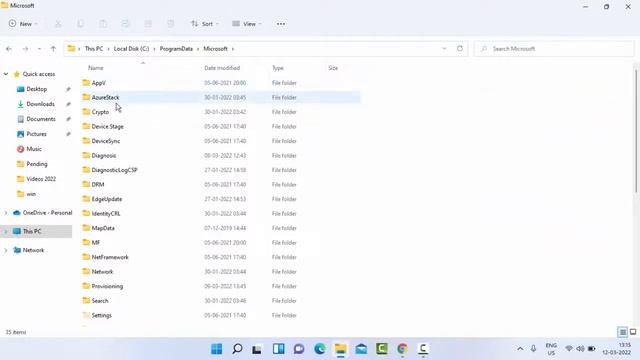
Task: Open taskbar Search magnifier
Action: click(237, 349)
